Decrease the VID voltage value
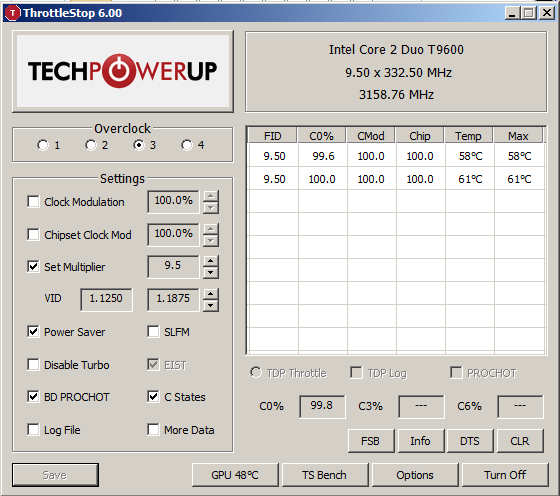 tap(211, 306)
